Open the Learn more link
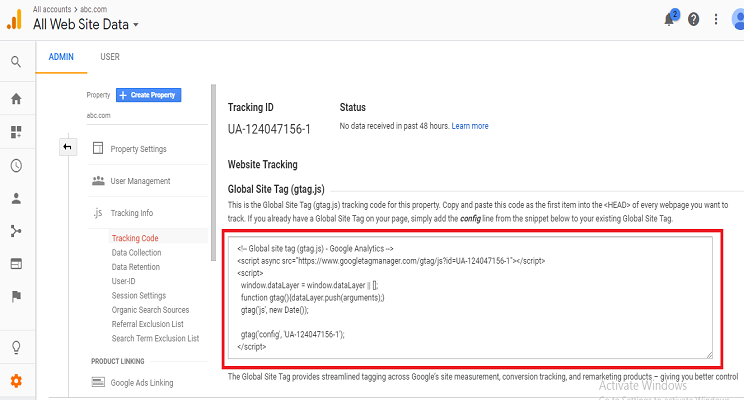Viewport: 744px width, 400px height. [x=470, y=126]
